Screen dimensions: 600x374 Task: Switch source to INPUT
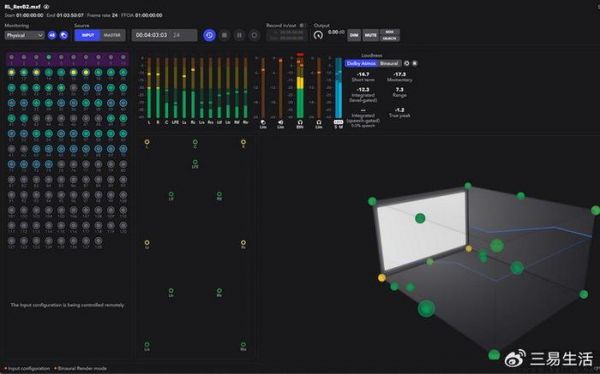click(x=88, y=35)
